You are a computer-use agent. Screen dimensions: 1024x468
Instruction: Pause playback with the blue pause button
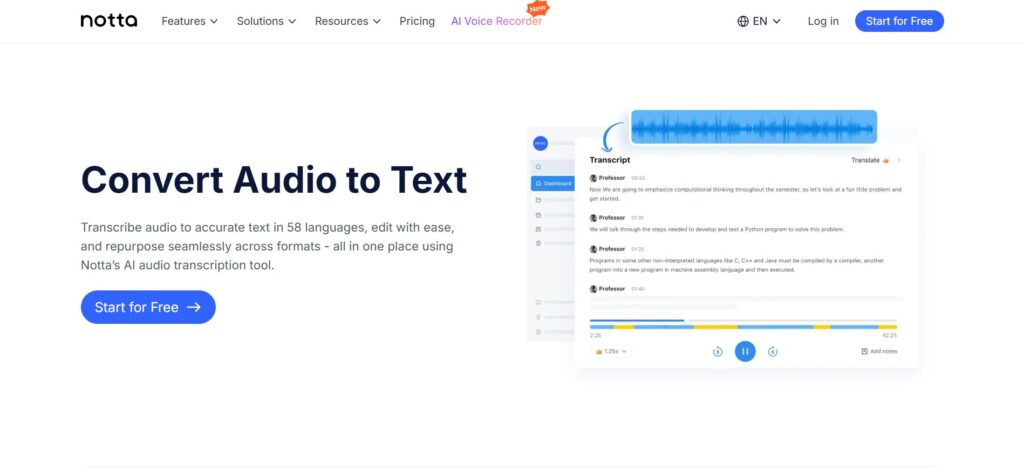pos(745,351)
